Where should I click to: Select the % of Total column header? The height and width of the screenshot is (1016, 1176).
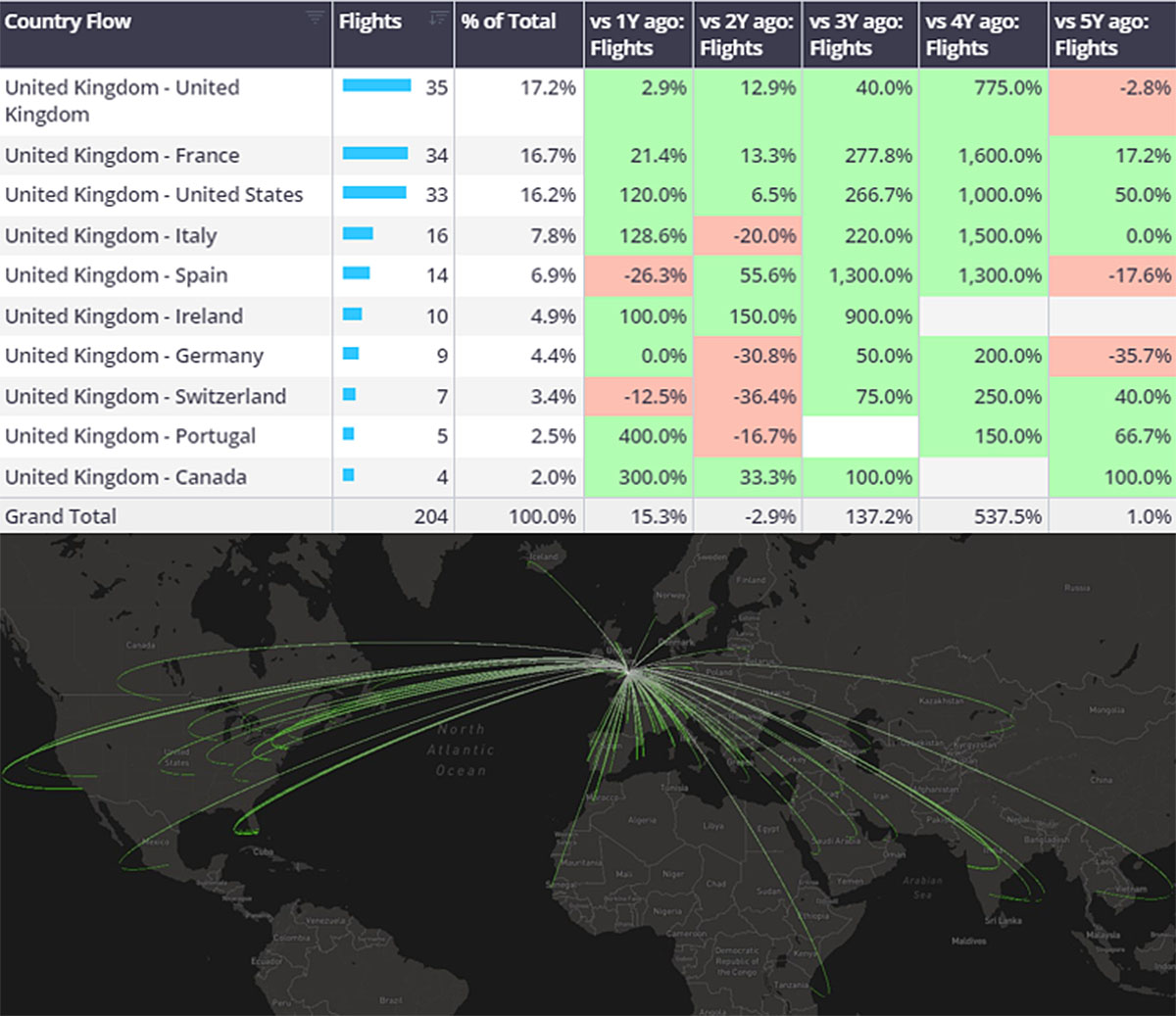509,22
